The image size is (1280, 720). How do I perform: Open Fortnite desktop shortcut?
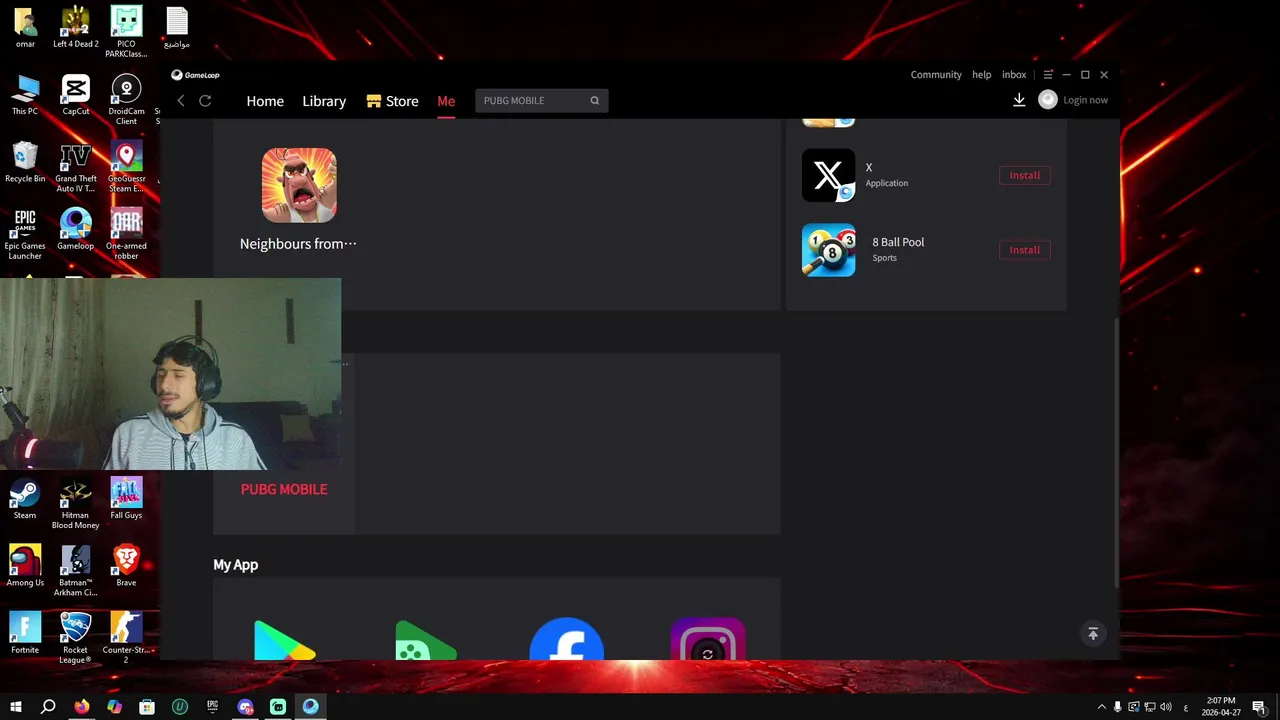(x=25, y=632)
